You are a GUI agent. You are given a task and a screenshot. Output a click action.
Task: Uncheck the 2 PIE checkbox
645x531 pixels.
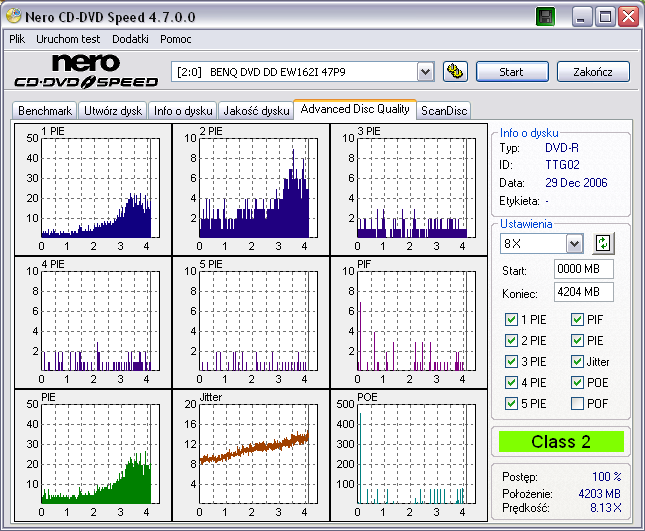[x=511, y=341]
